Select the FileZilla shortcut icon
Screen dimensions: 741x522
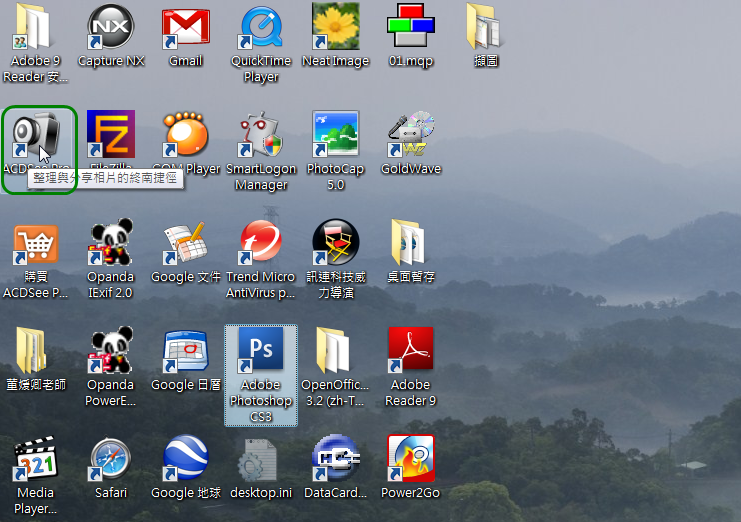pyautogui.click(x=111, y=134)
